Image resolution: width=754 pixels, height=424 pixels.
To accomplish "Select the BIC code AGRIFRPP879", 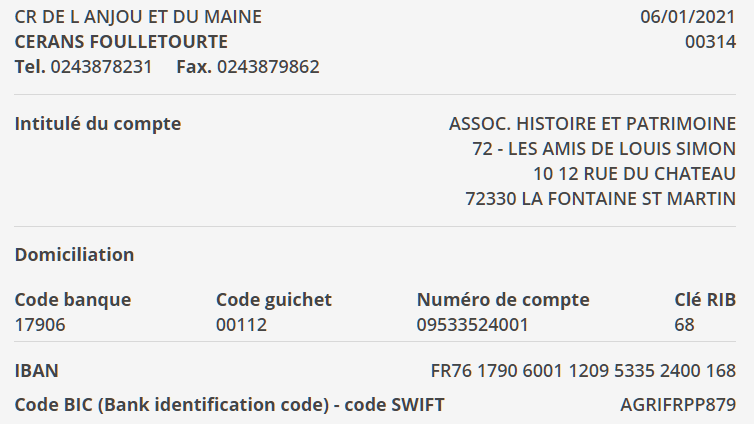I will tap(678, 405).
